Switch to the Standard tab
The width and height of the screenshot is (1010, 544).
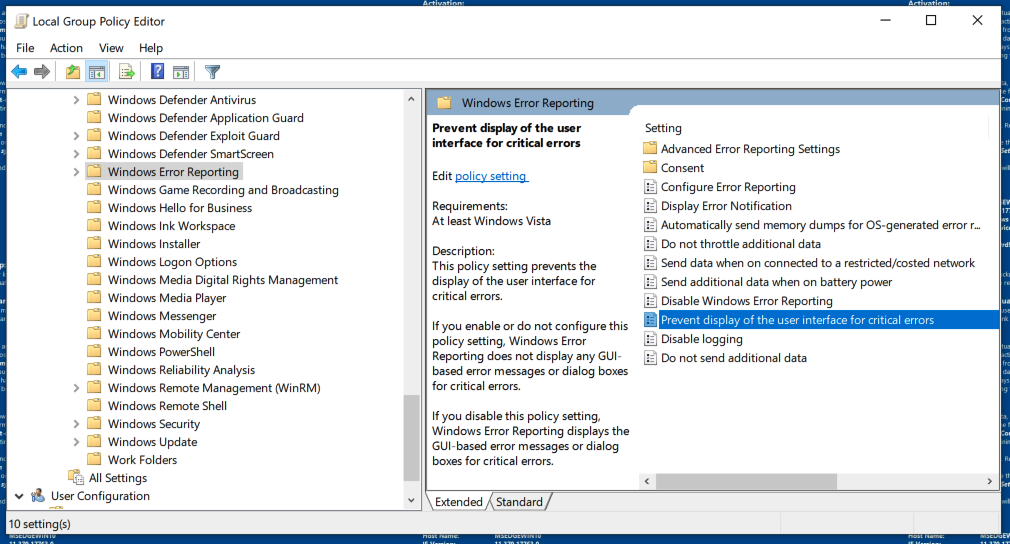point(519,502)
